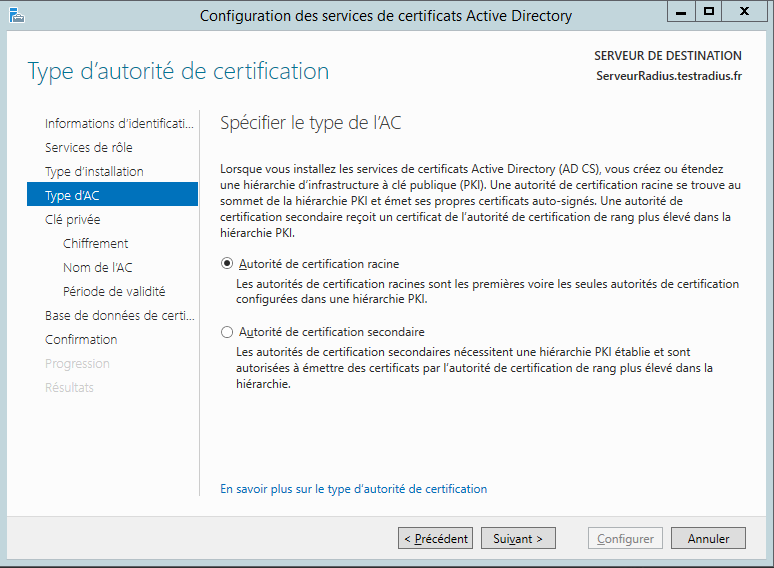Screen dimensions: 774x568
Task: Go to Confirmation step
Action: (x=81, y=339)
